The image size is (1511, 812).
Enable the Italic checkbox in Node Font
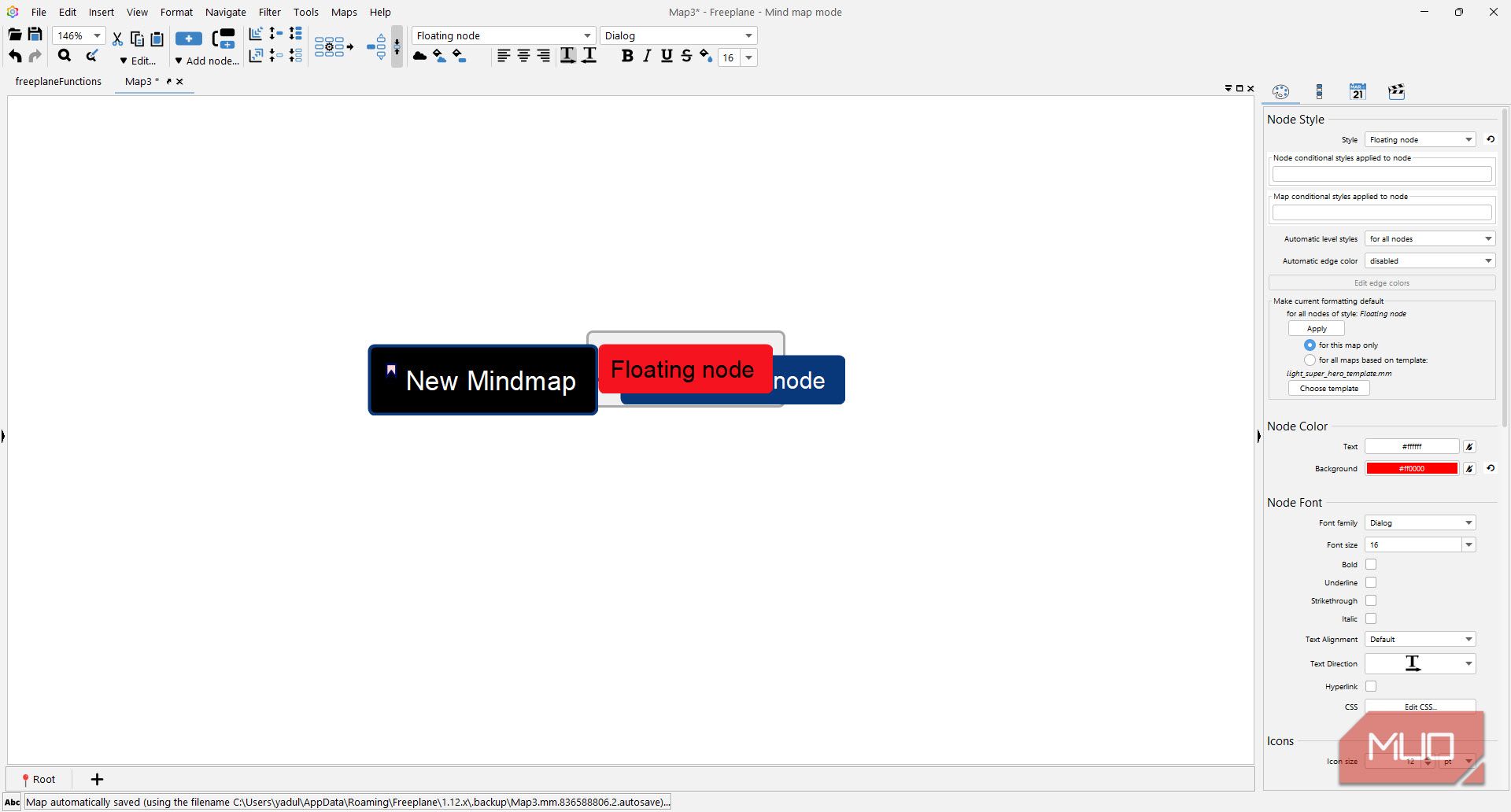click(x=1371, y=618)
